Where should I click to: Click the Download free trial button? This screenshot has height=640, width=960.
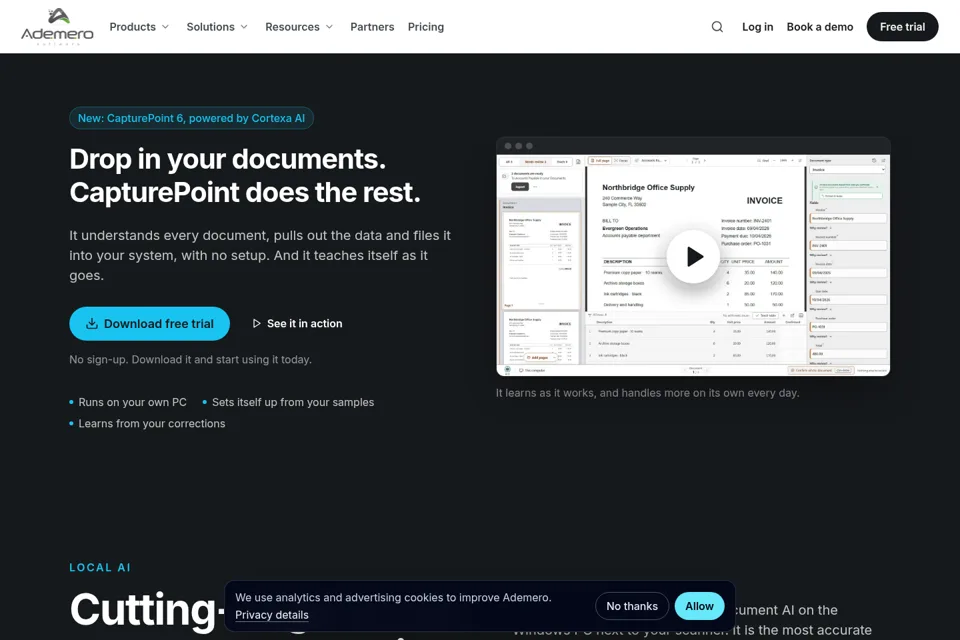point(149,323)
